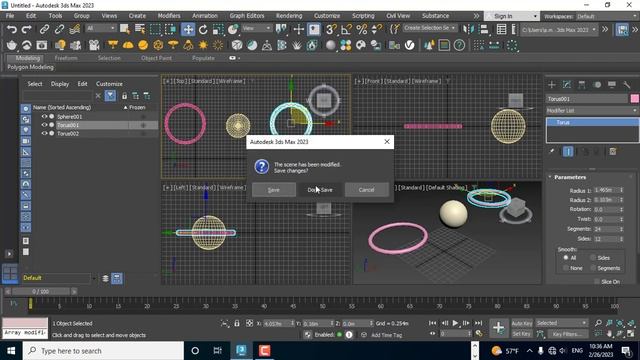Open the Sign In dropdown
Screen dimensions: 640x360
(512, 16)
